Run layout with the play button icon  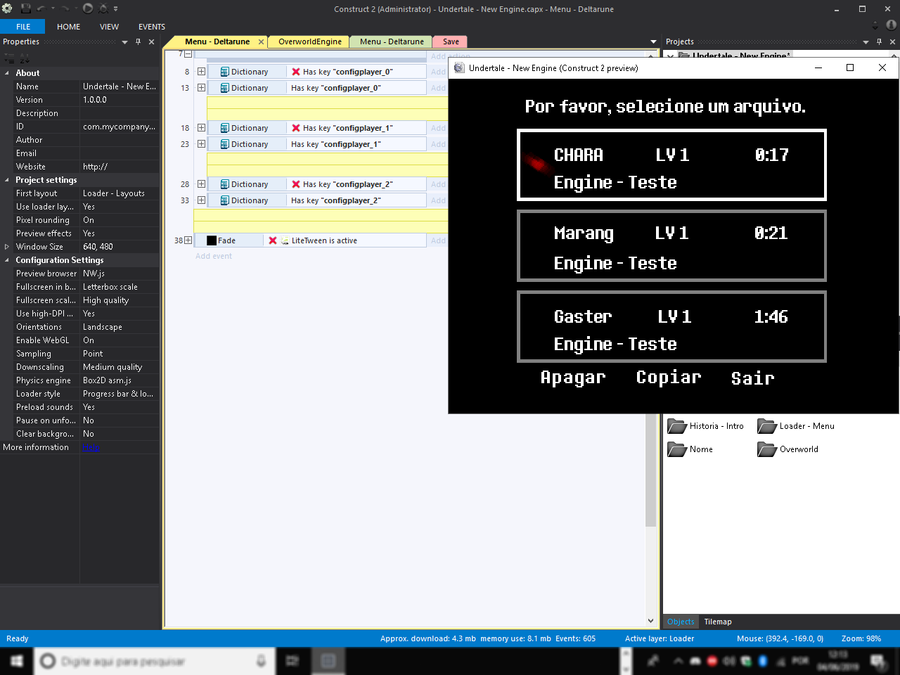[87, 9]
